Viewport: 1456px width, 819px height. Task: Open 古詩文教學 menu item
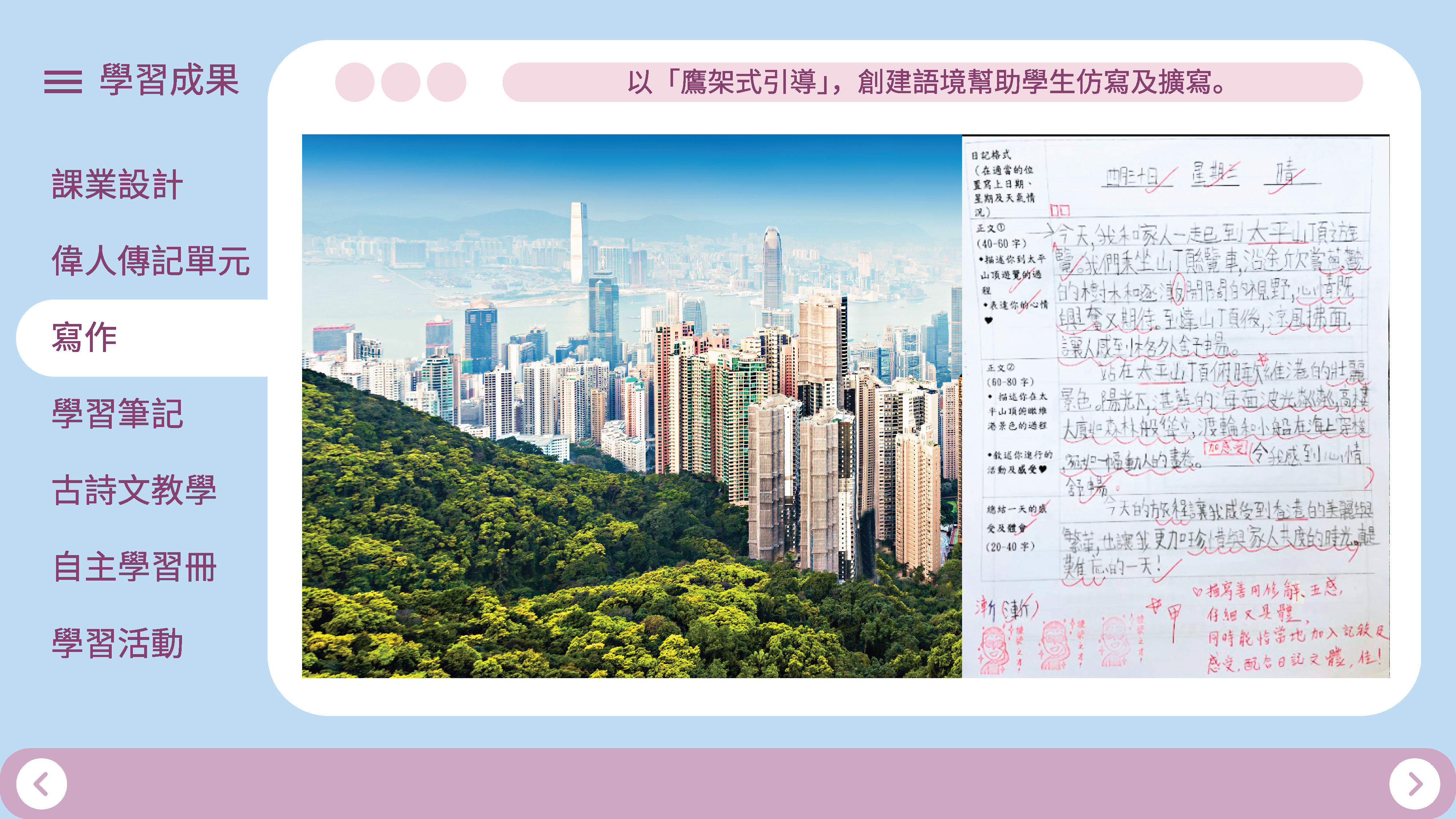[x=134, y=490]
